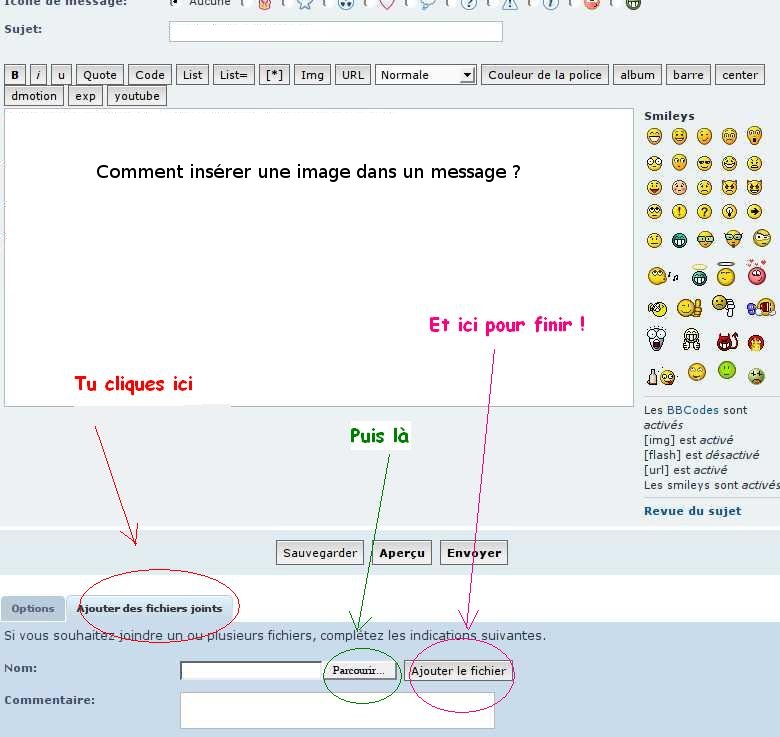Insert the green face smiley
Viewport: 780px width, 737px height.
click(x=727, y=370)
